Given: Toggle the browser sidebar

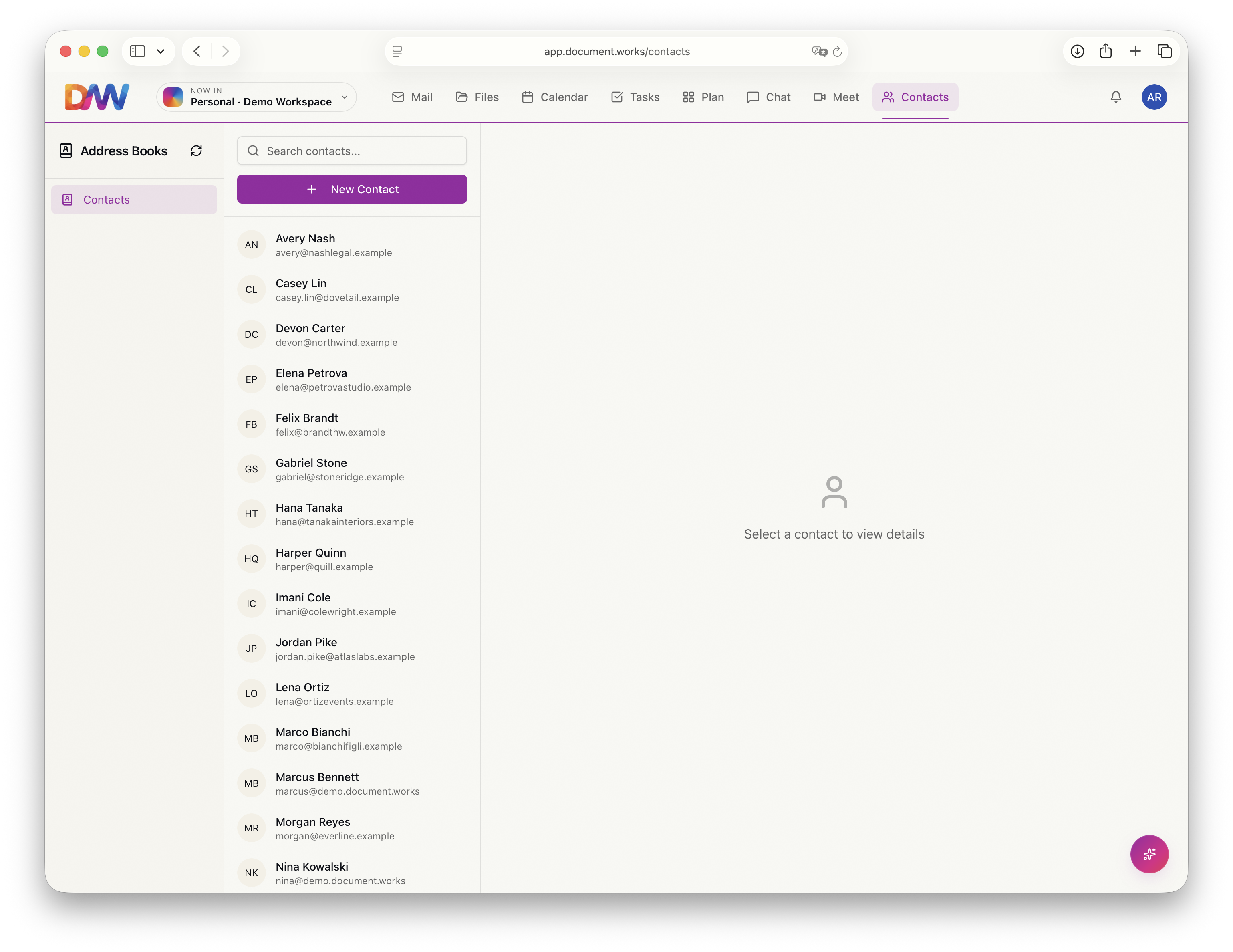Looking at the screenshot, I should 137,51.
